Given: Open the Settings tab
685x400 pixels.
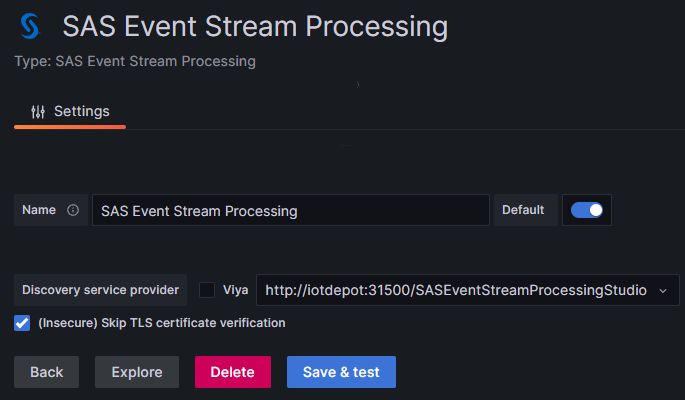Looking at the screenshot, I should coord(70,112).
